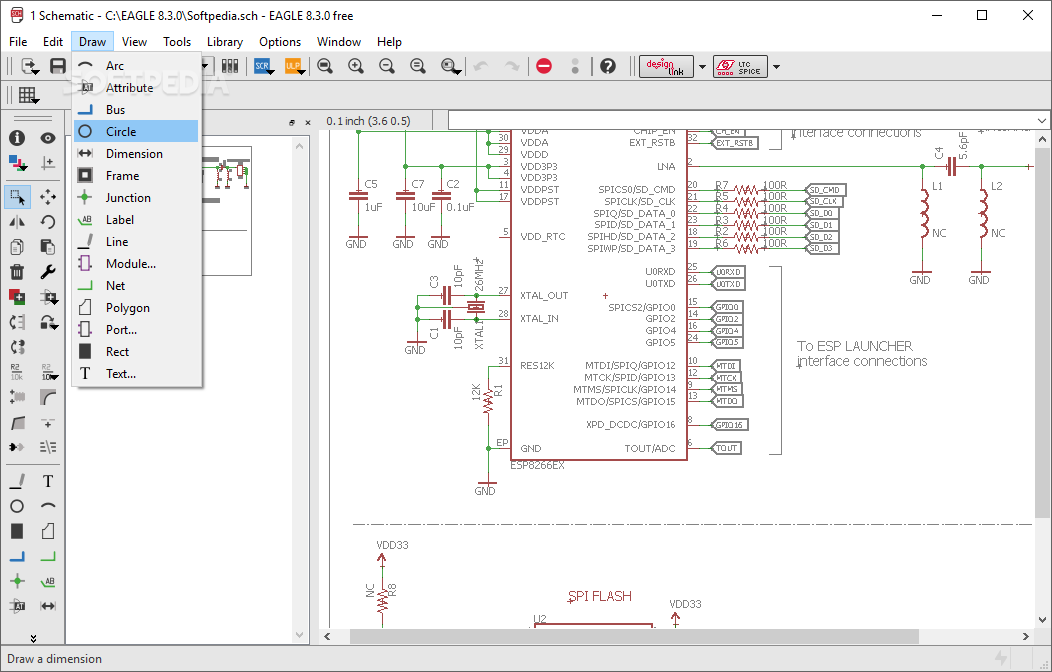1052x672 pixels.
Task: Select the Copy tool in the palette
Action: point(17,247)
